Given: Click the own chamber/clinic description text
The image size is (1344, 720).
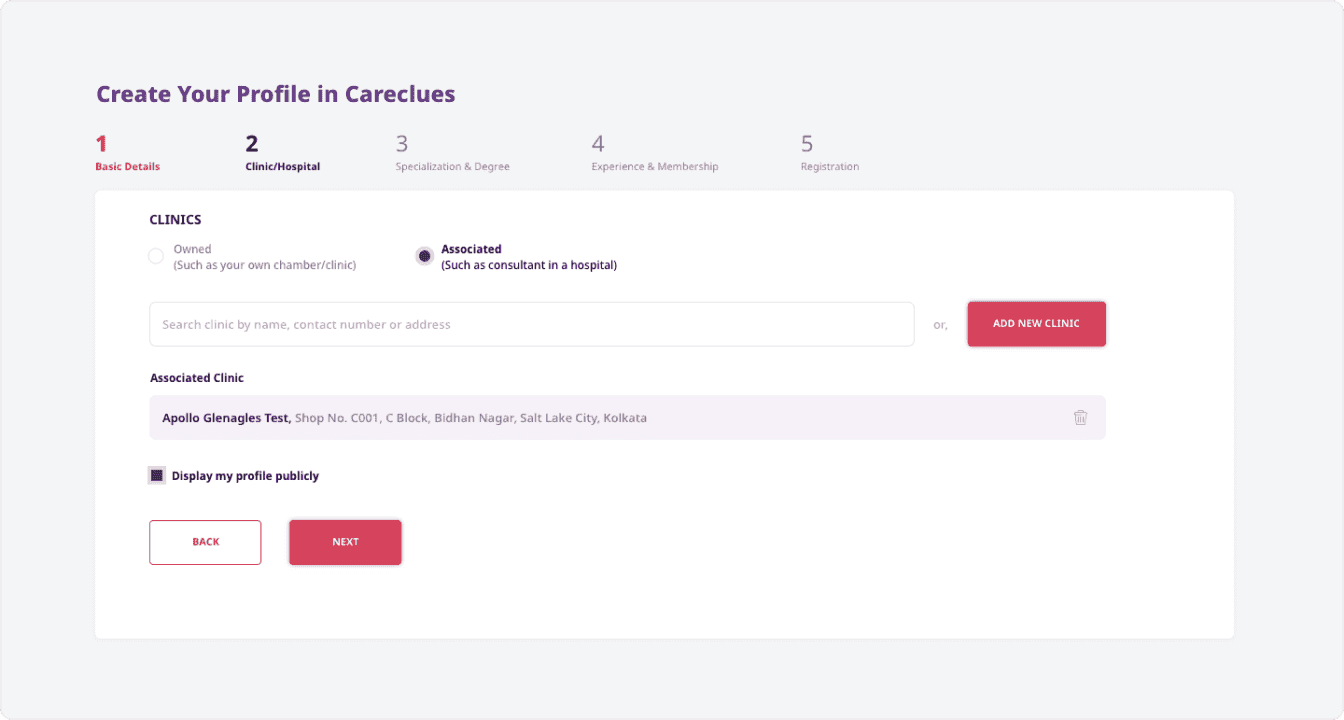Looking at the screenshot, I should [x=264, y=266].
